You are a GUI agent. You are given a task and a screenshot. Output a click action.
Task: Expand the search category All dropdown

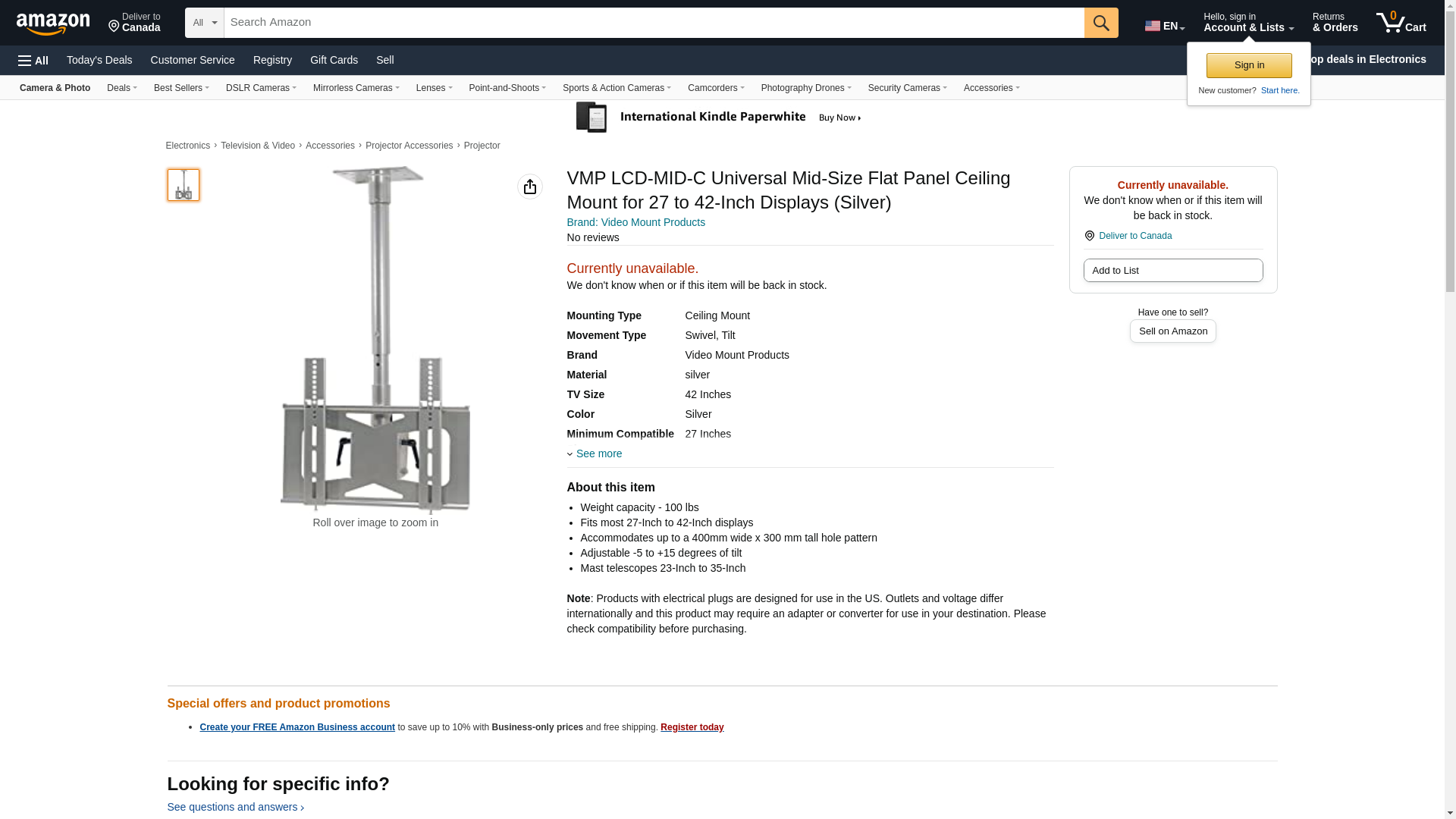pos(204,23)
